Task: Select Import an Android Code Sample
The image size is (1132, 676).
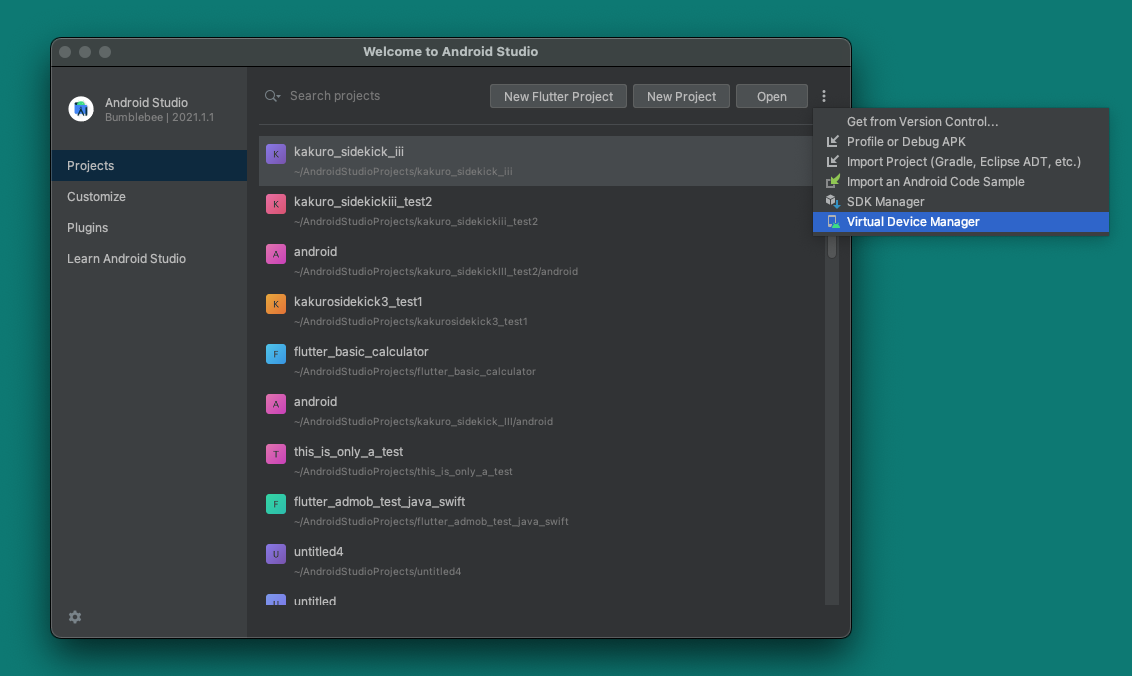Action: [961, 181]
